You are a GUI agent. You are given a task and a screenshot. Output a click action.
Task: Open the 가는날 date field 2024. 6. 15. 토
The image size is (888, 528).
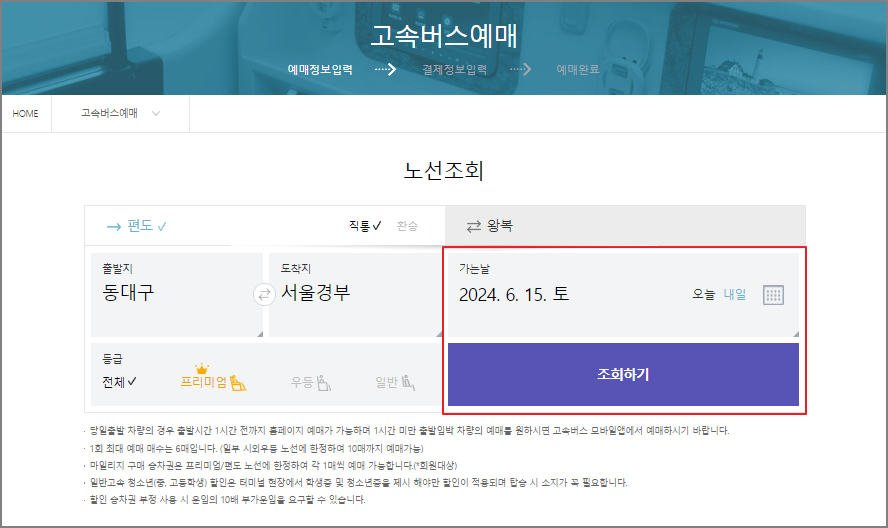click(623, 295)
